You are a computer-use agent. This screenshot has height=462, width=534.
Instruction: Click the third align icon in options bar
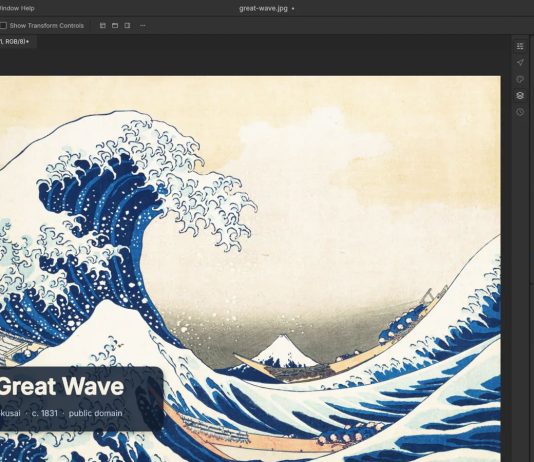click(x=127, y=26)
